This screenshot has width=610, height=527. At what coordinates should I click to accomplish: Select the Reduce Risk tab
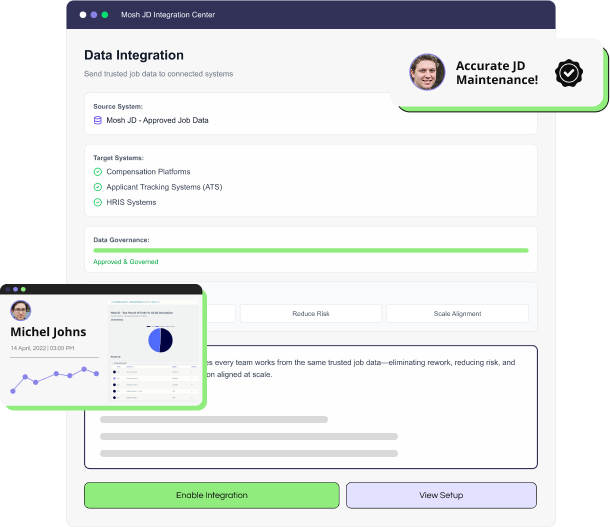click(311, 314)
